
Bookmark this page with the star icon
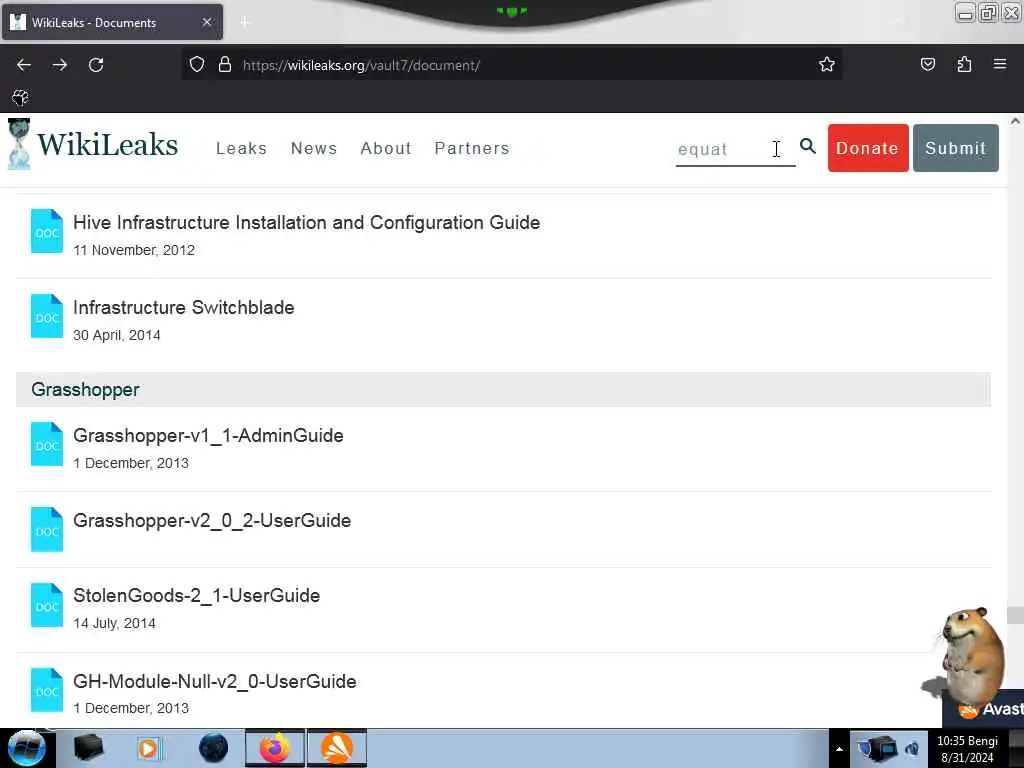click(827, 65)
